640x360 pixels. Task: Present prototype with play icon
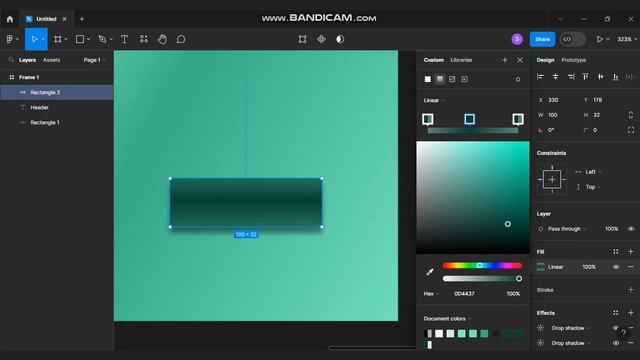tap(600, 39)
